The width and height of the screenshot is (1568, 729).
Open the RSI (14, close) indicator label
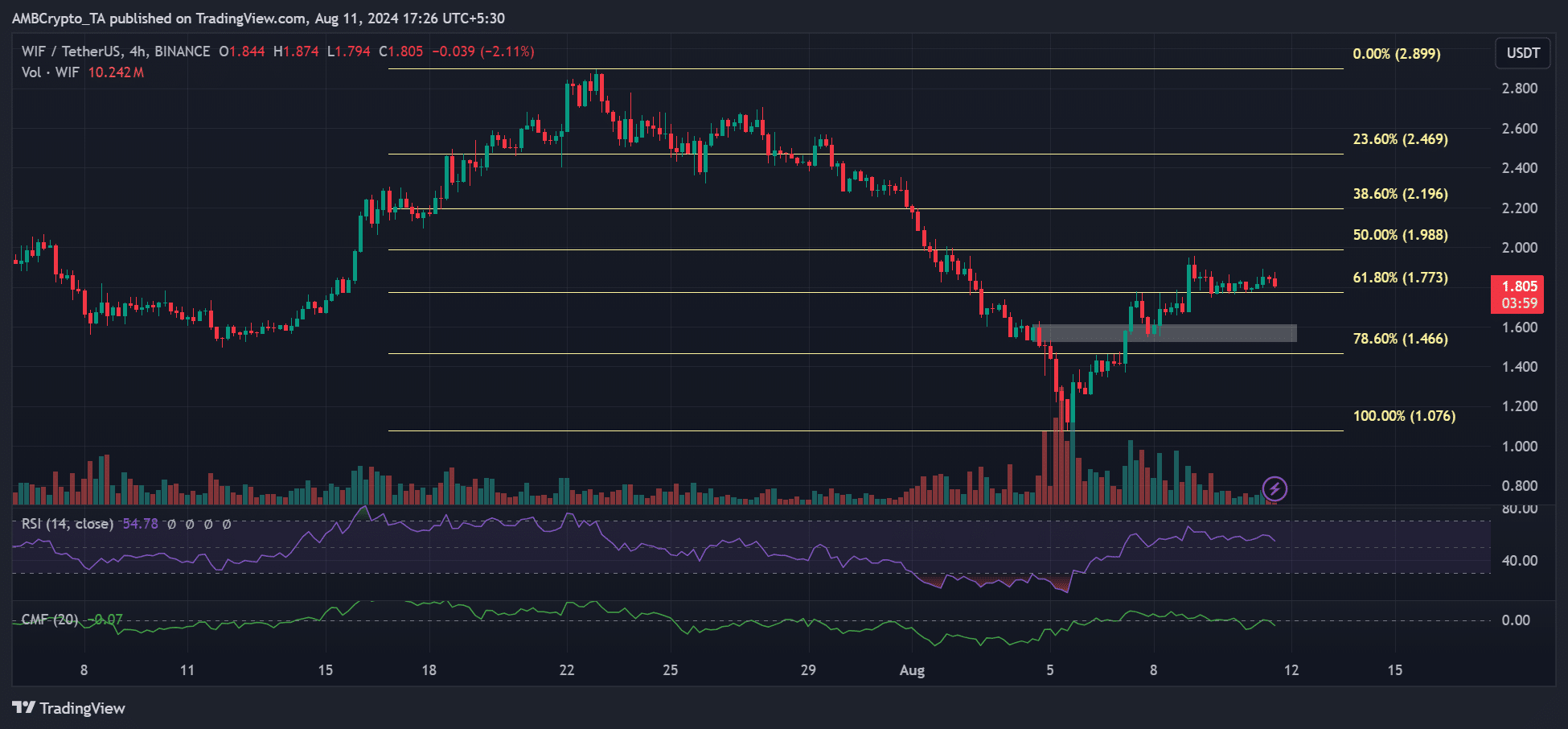point(68,524)
